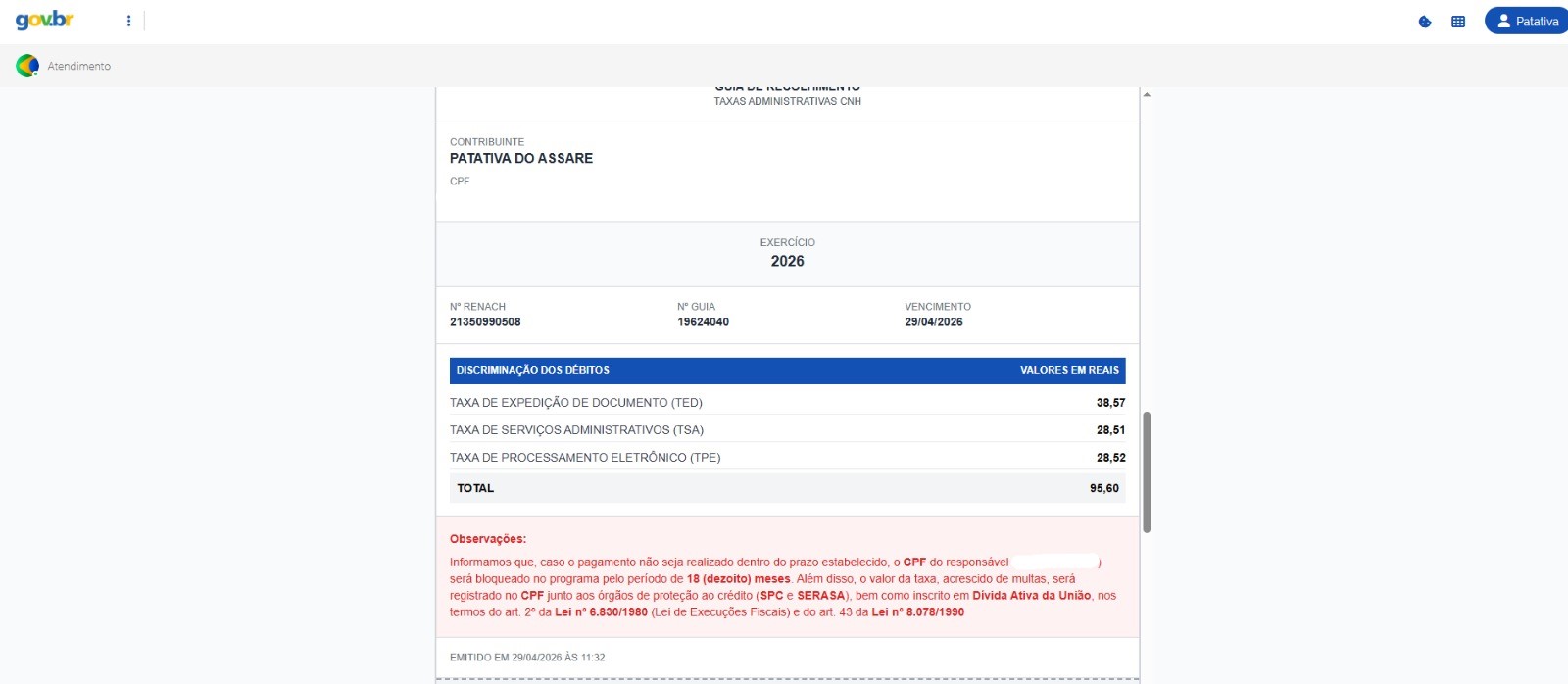The height and width of the screenshot is (684, 1568).
Task: Click the Exercício year 2026
Action: point(787,261)
